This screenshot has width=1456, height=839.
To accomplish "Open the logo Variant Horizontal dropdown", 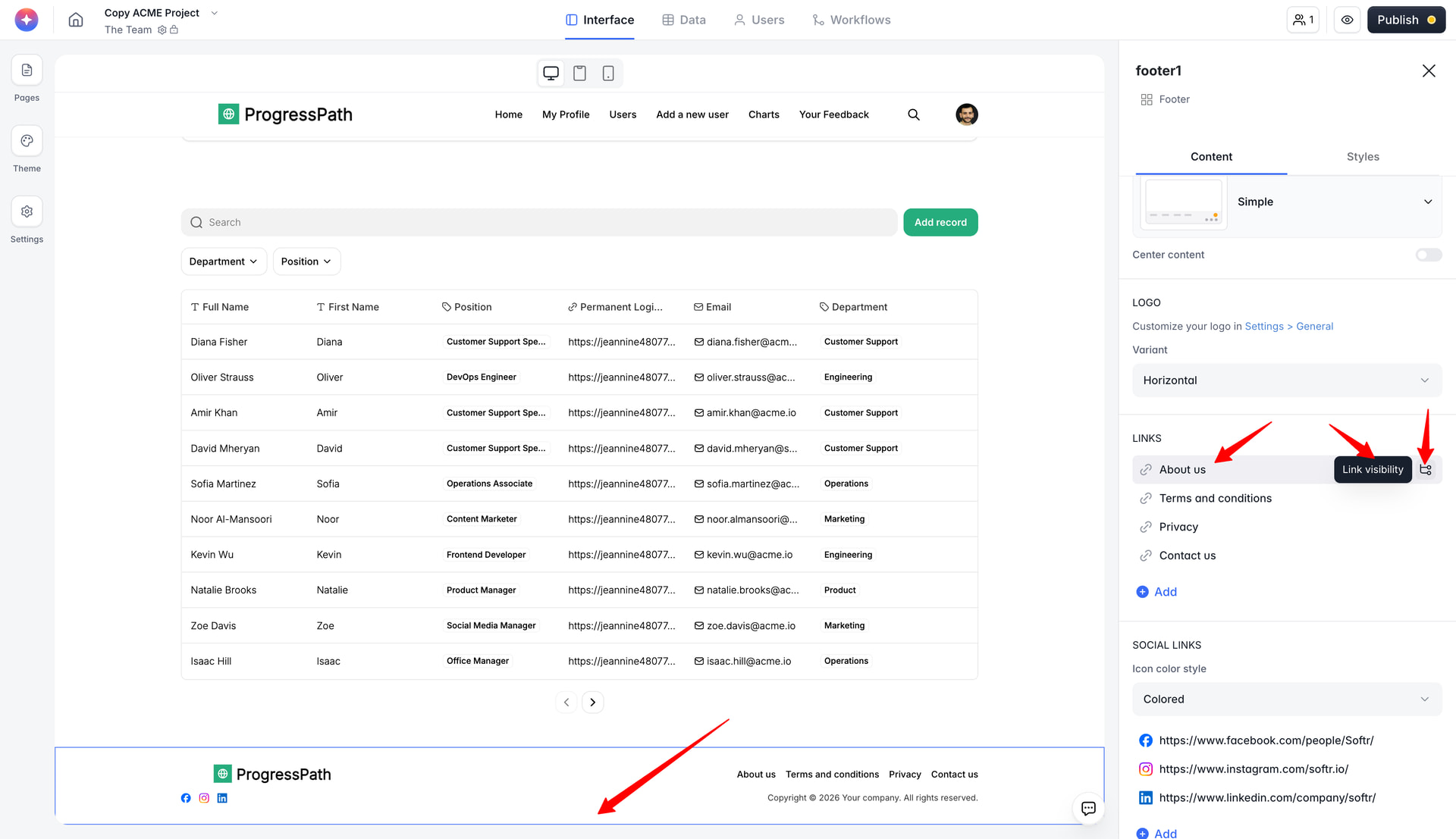I will point(1286,380).
